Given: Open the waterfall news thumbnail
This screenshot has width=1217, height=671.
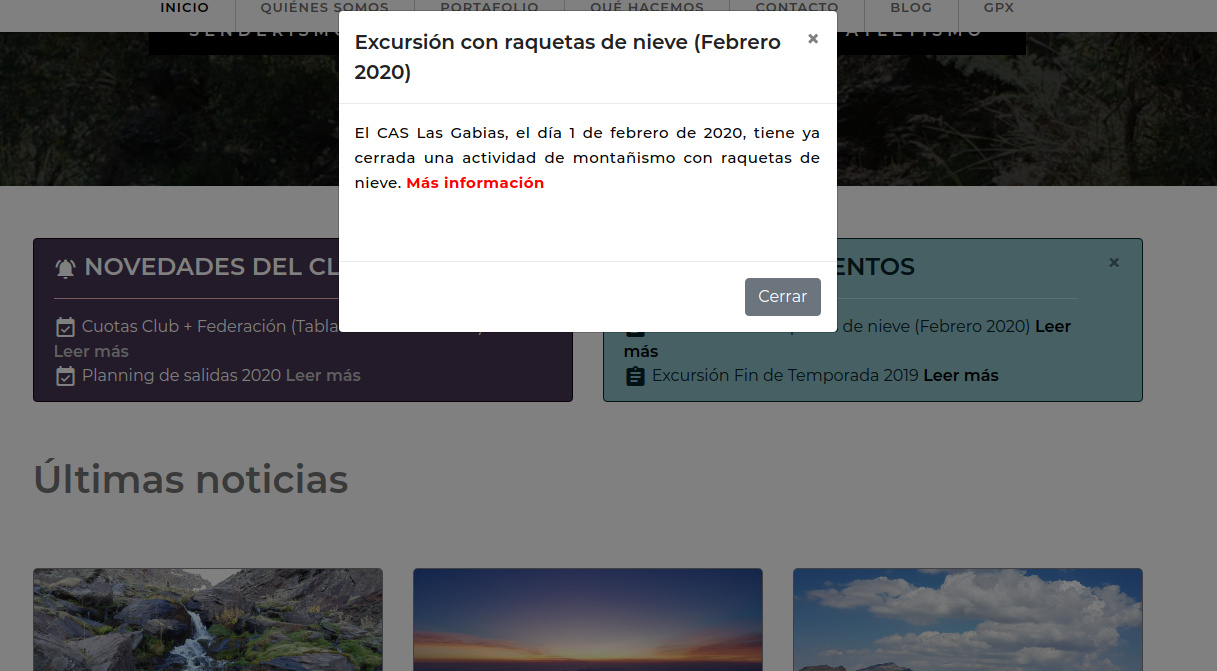Looking at the screenshot, I should tap(208, 620).
